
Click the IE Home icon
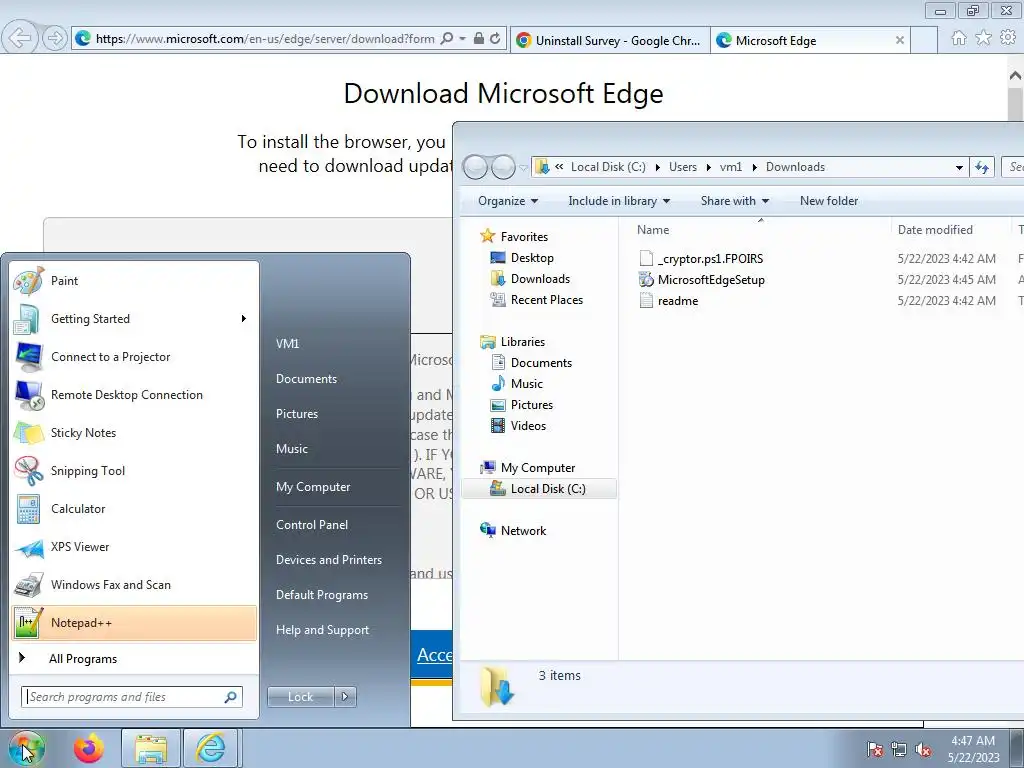tap(959, 39)
